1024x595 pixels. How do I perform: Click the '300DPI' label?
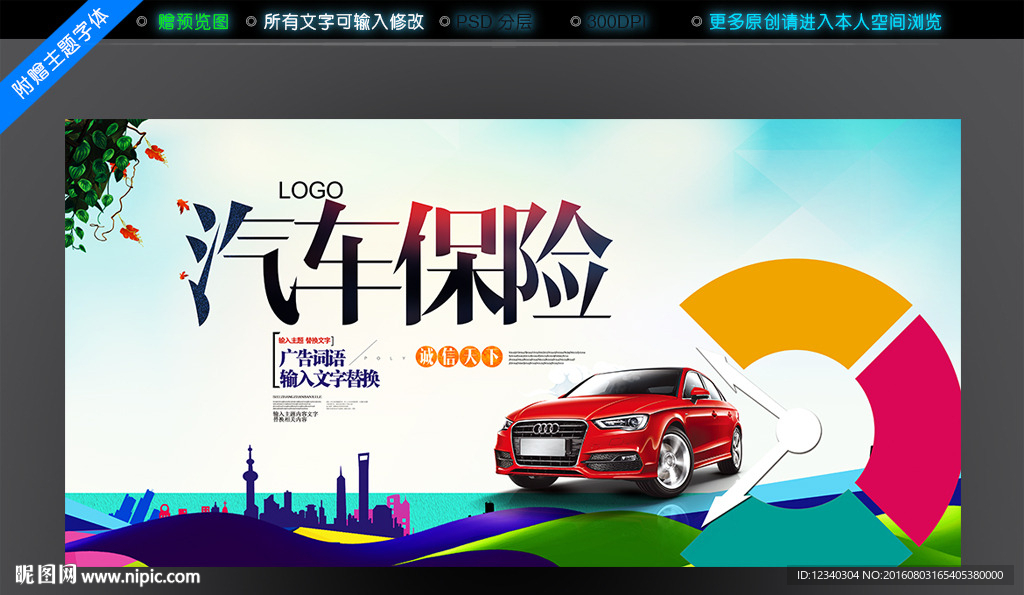click(617, 22)
